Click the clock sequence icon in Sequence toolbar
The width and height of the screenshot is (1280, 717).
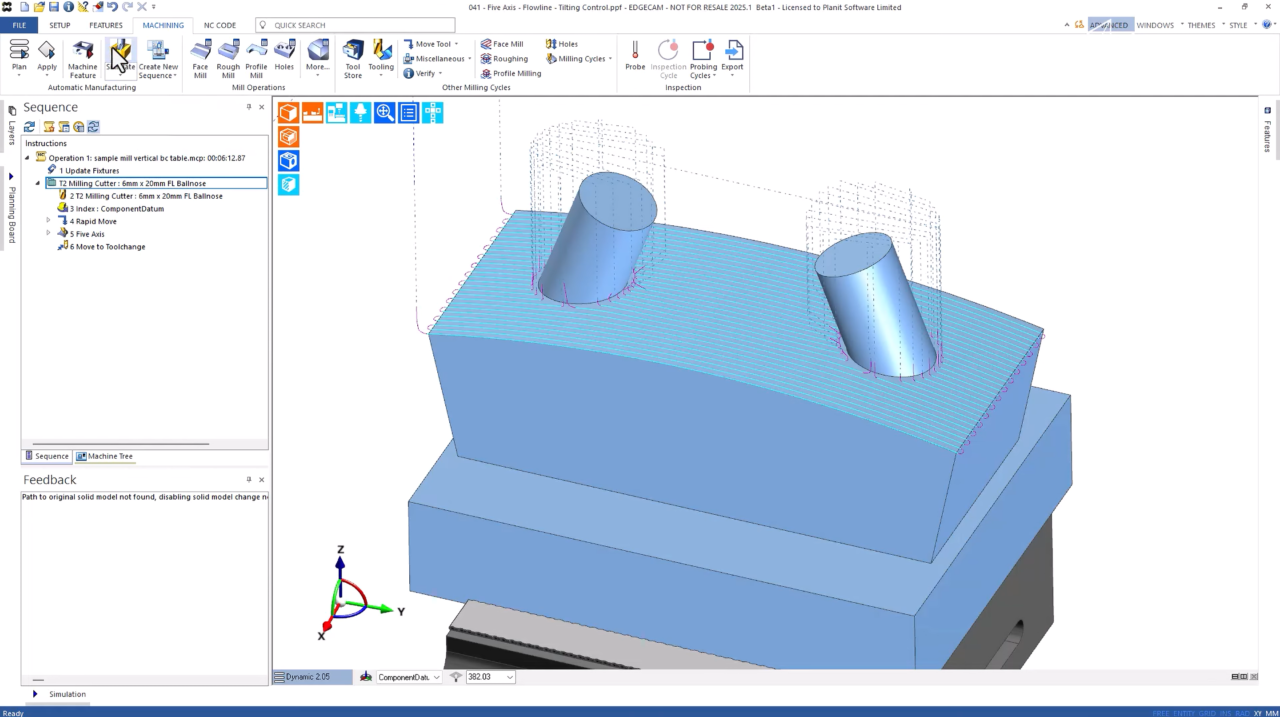coord(78,127)
